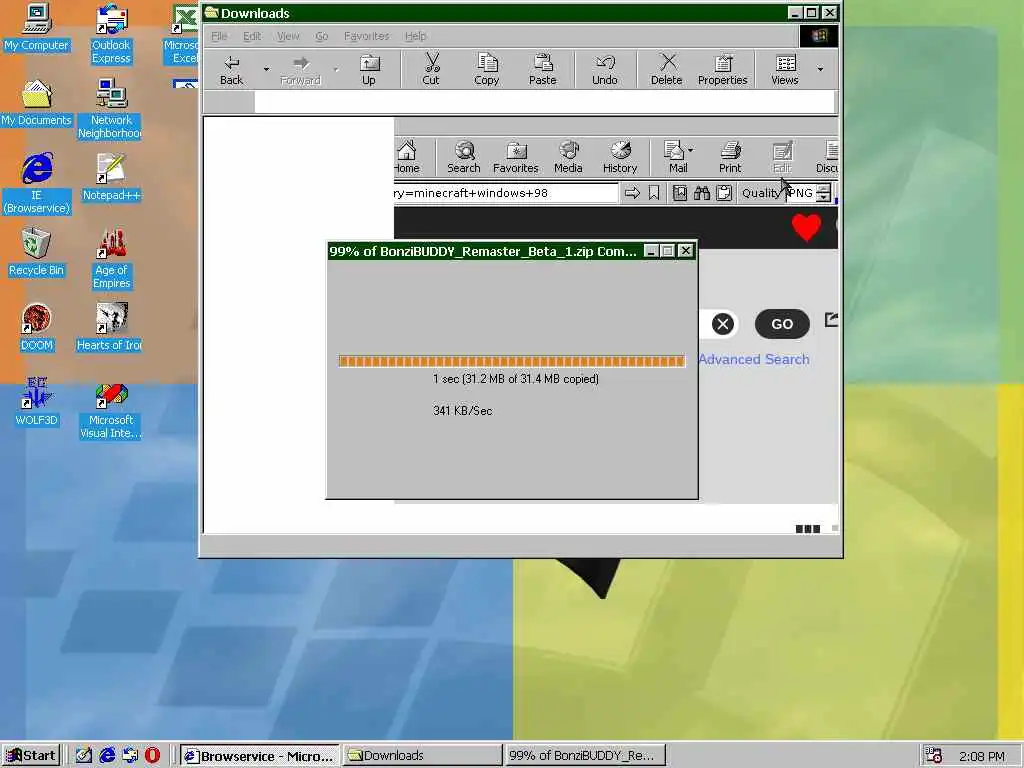The height and width of the screenshot is (768, 1024).
Task: Click the Print icon in the browser toolbar
Action: pyautogui.click(x=730, y=151)
